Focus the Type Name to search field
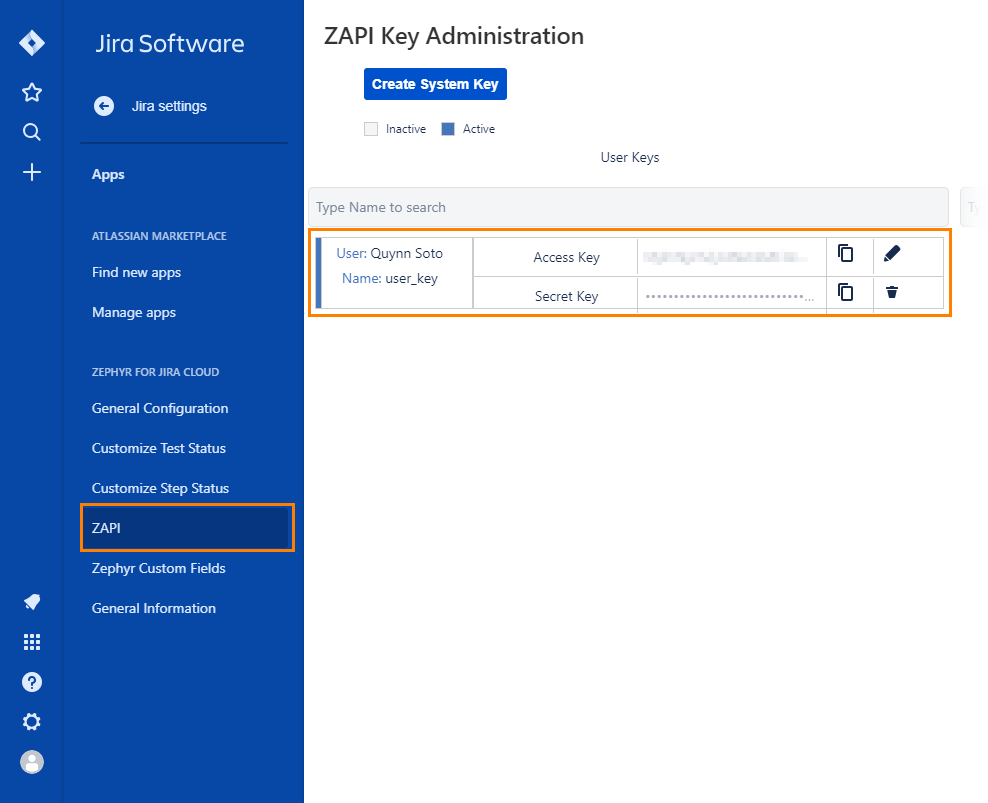Screen dimensions: 988x803 coord(628,207)
